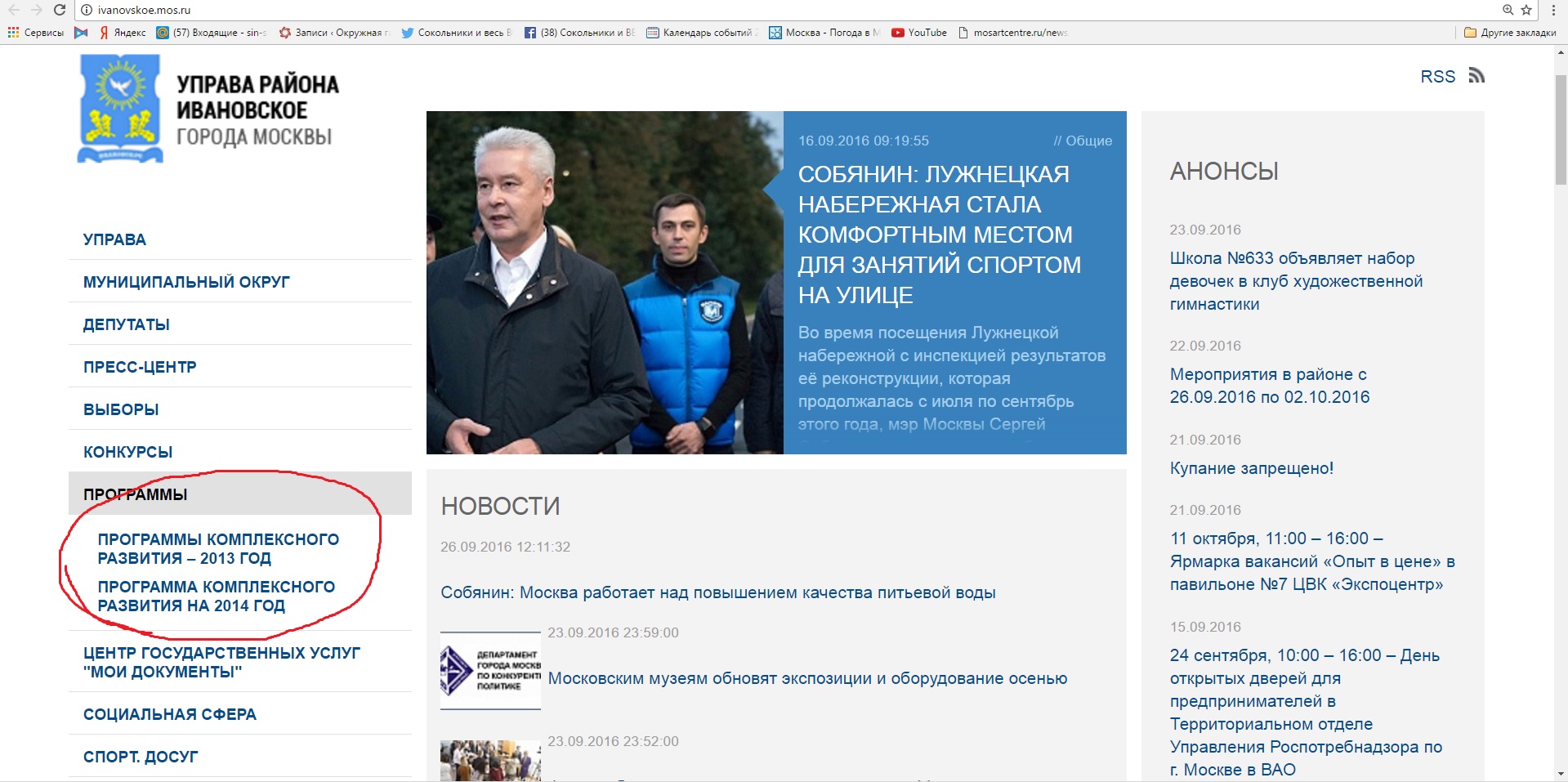Open the Facebook (38) Сокольники bookmark
This screenshot has height=782, width=1568.
[x=579, y=33]
